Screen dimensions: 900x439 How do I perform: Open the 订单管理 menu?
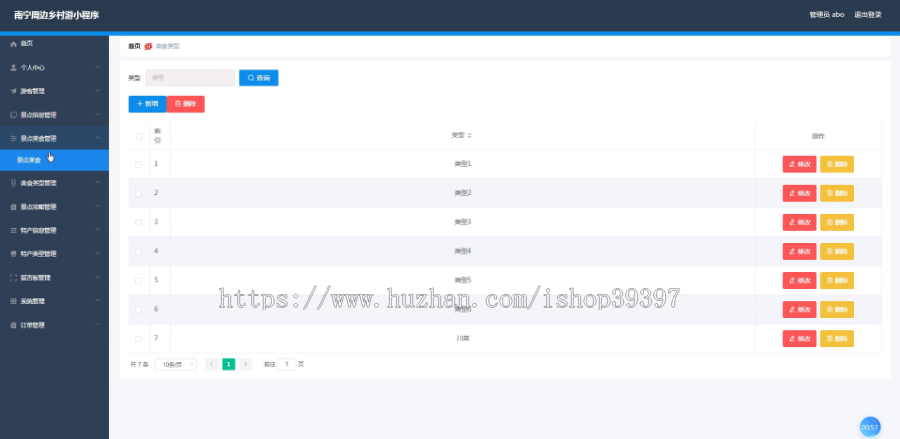[x=55, y=325]
